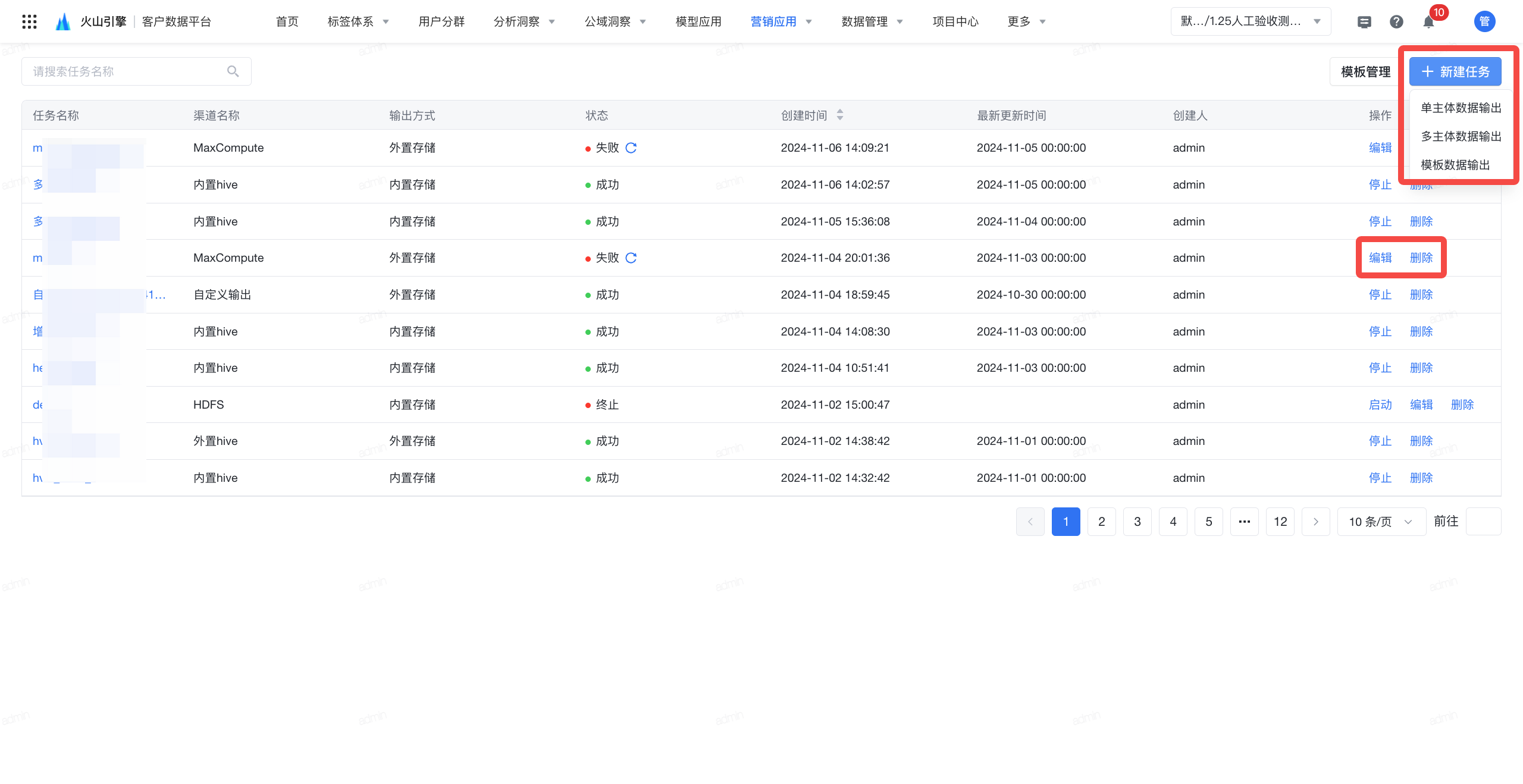The height and width of the screenshot is (784, 1523).
Task: Click 删除 for the HDFS task
Action: (x=1462, y=404)
